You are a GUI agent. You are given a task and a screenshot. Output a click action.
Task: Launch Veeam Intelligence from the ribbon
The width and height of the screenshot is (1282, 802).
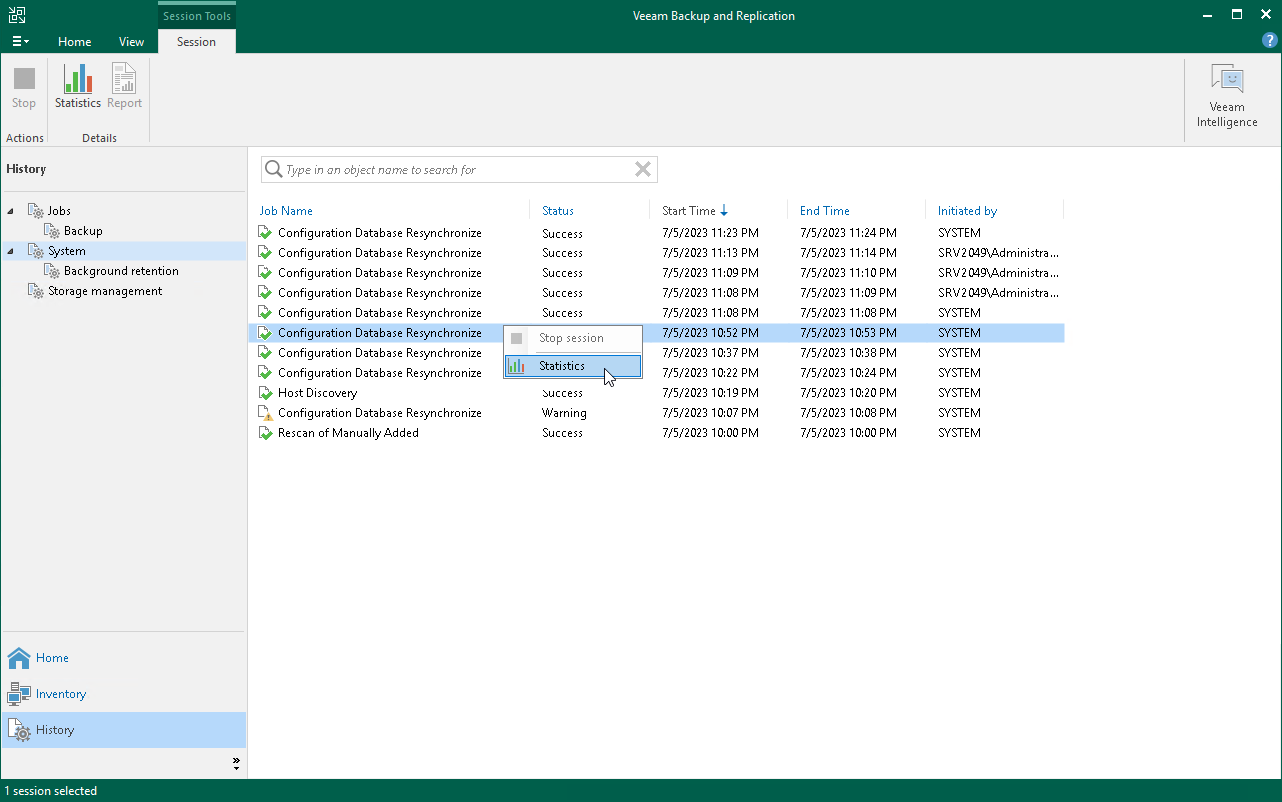(1227, 96)
